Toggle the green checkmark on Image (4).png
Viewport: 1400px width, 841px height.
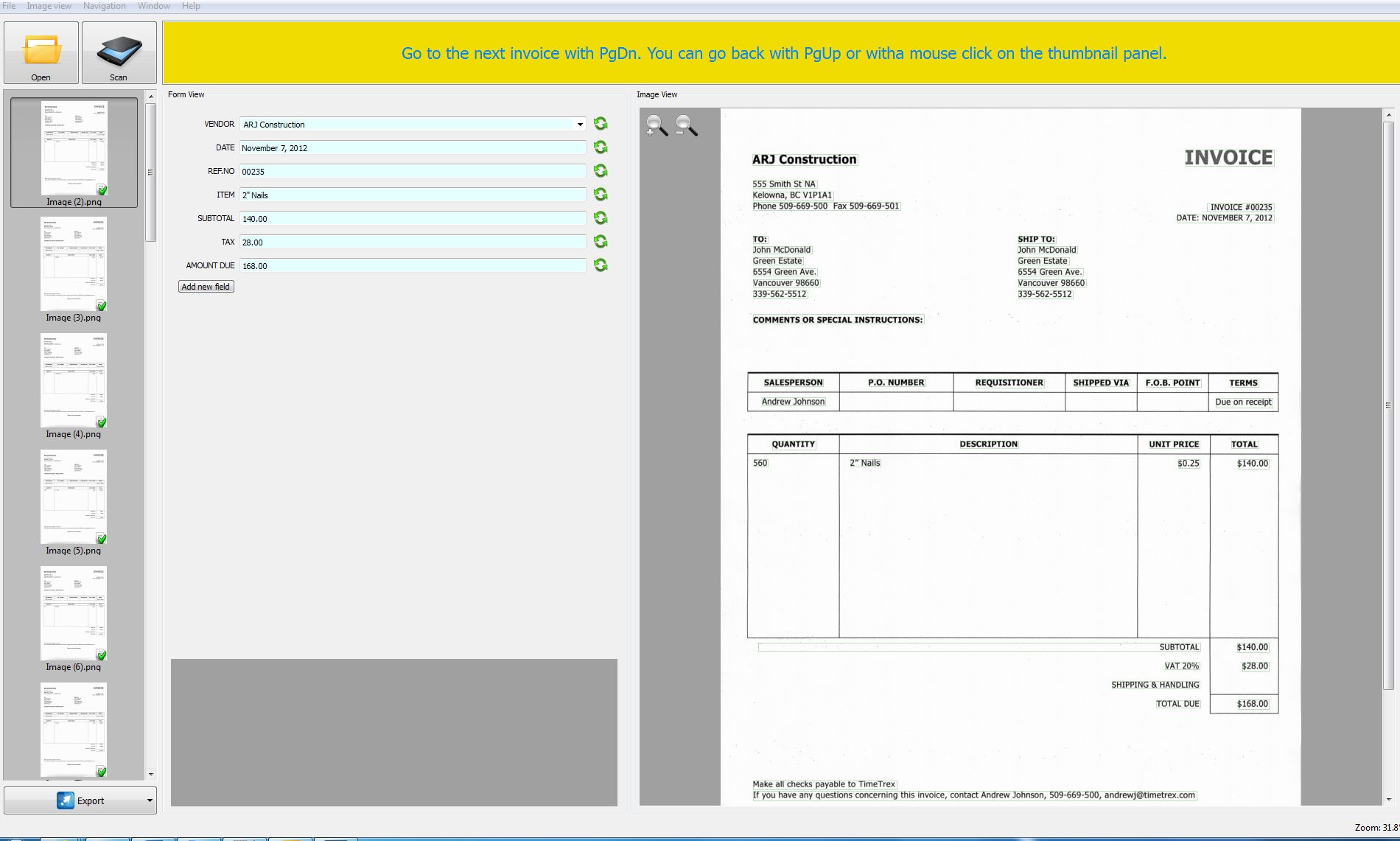pos(102,422)
